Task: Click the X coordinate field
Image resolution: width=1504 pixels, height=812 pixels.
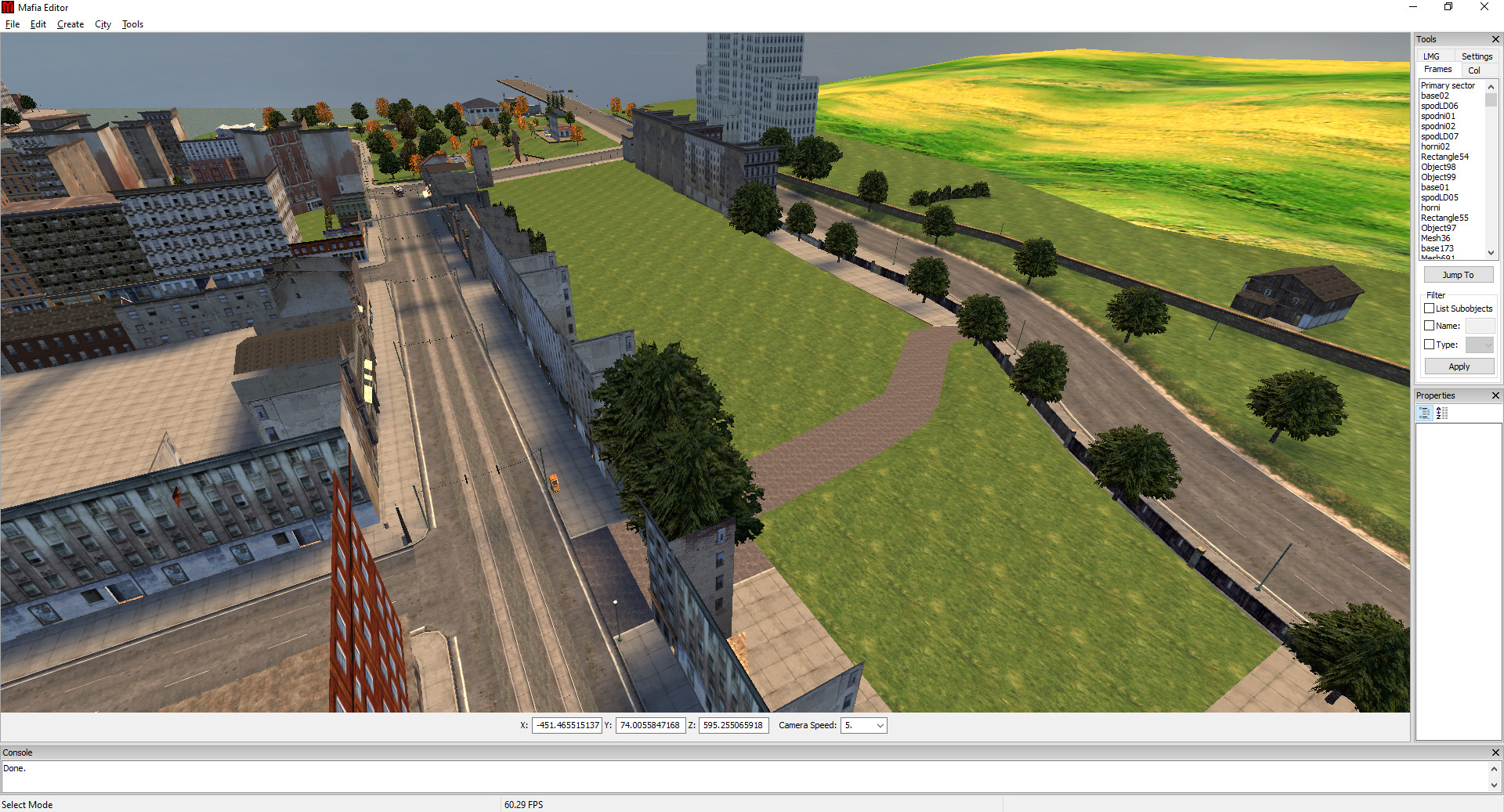Action: (x=567, y=725)
